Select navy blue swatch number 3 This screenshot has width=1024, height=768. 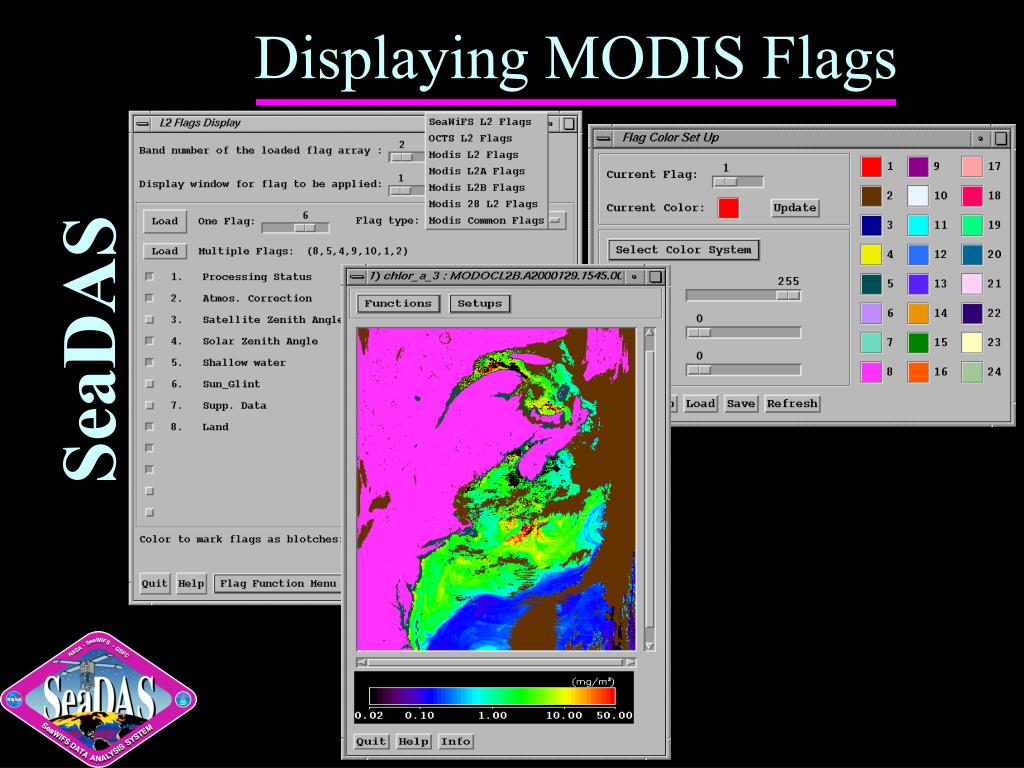871,225
